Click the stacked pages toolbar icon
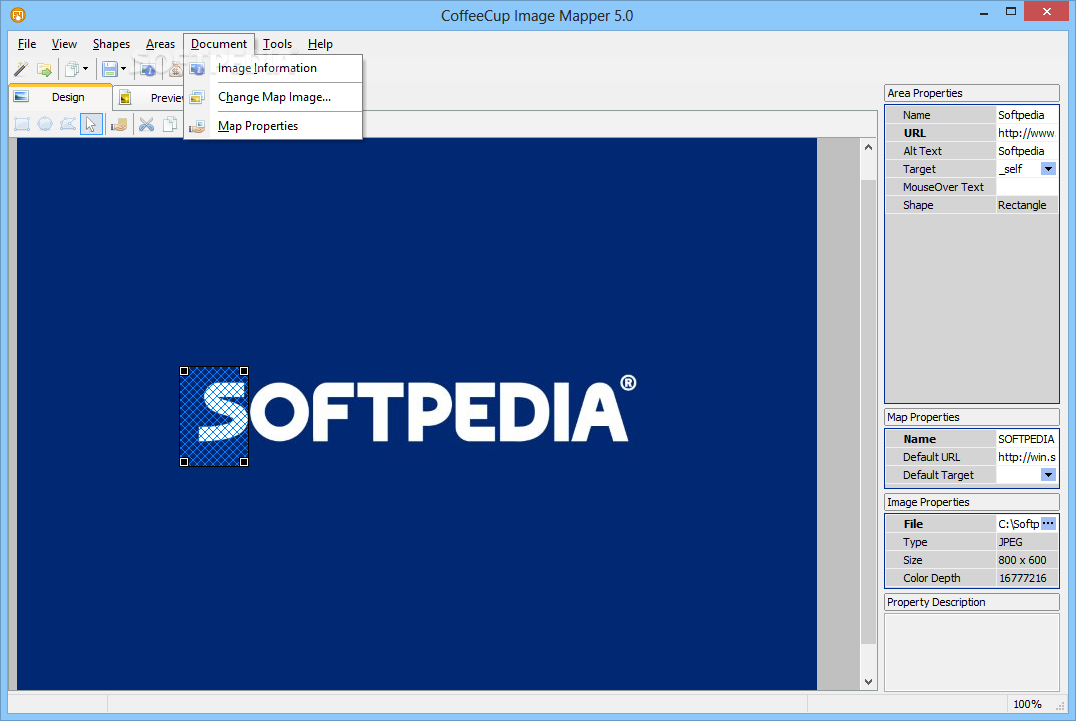The image size is (1076, 721). tap(71, 69)
